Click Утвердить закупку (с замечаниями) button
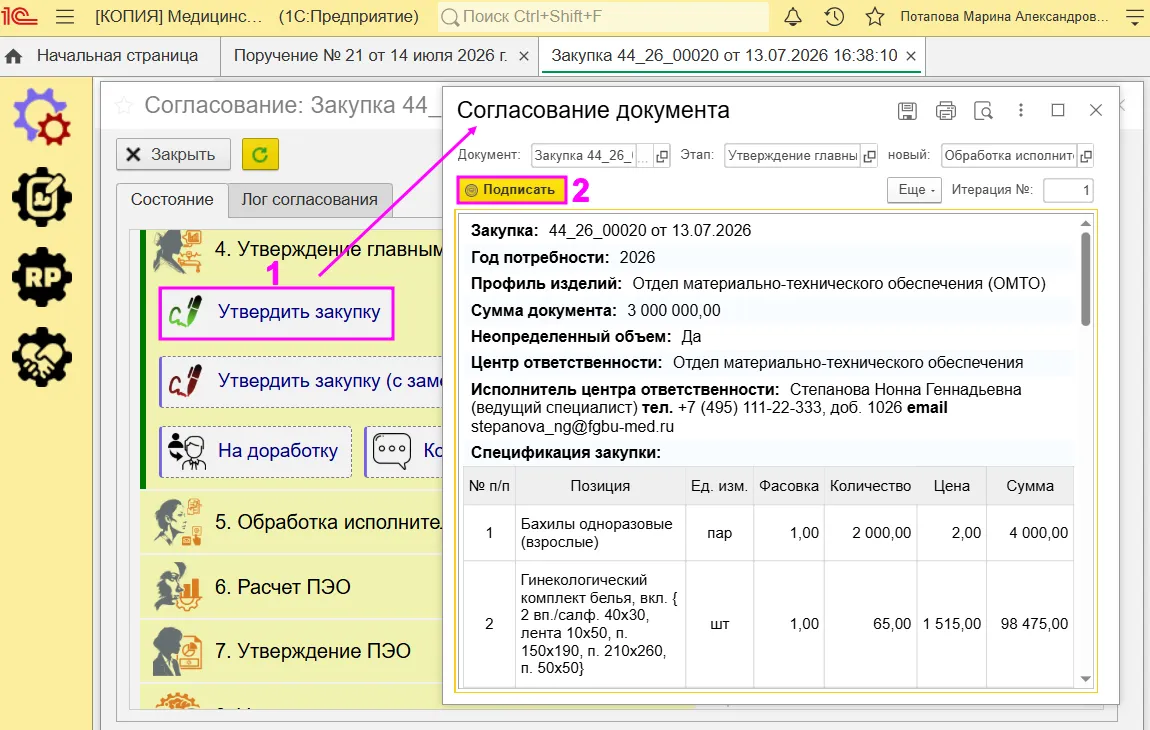The image size is (1150, 730). [301, 382]
